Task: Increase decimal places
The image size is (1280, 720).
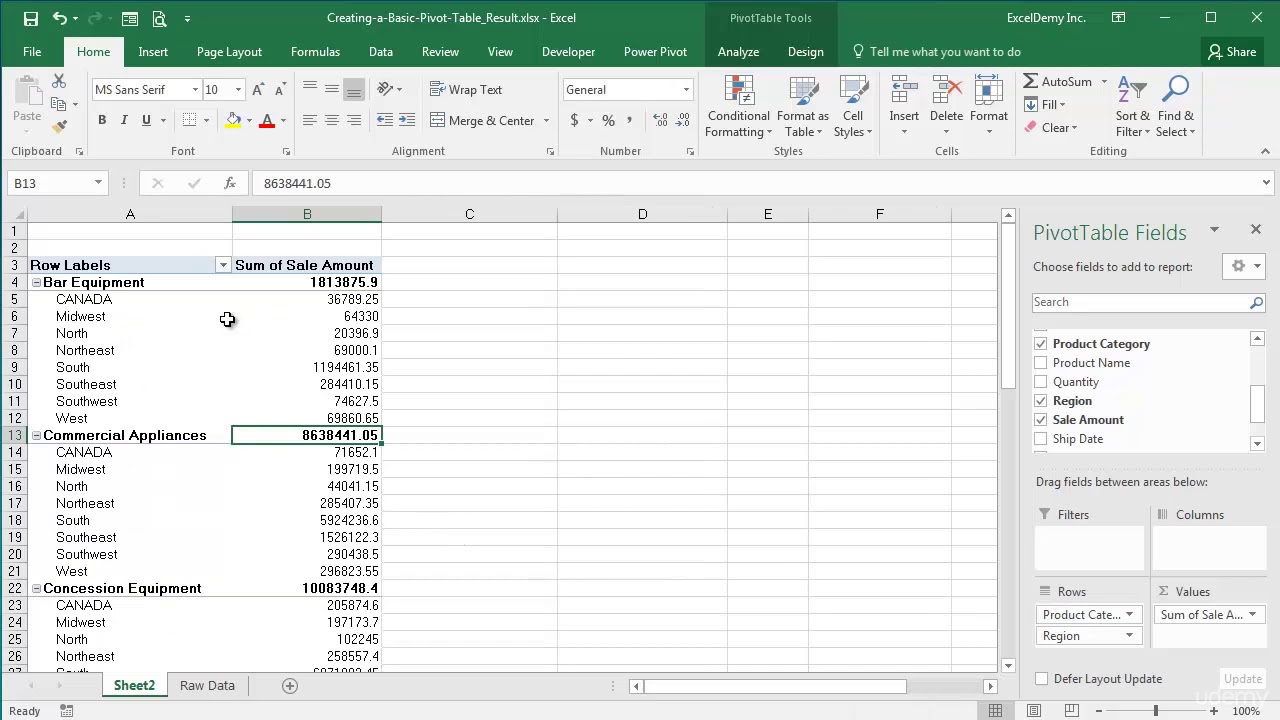Action: click(660, 120)
